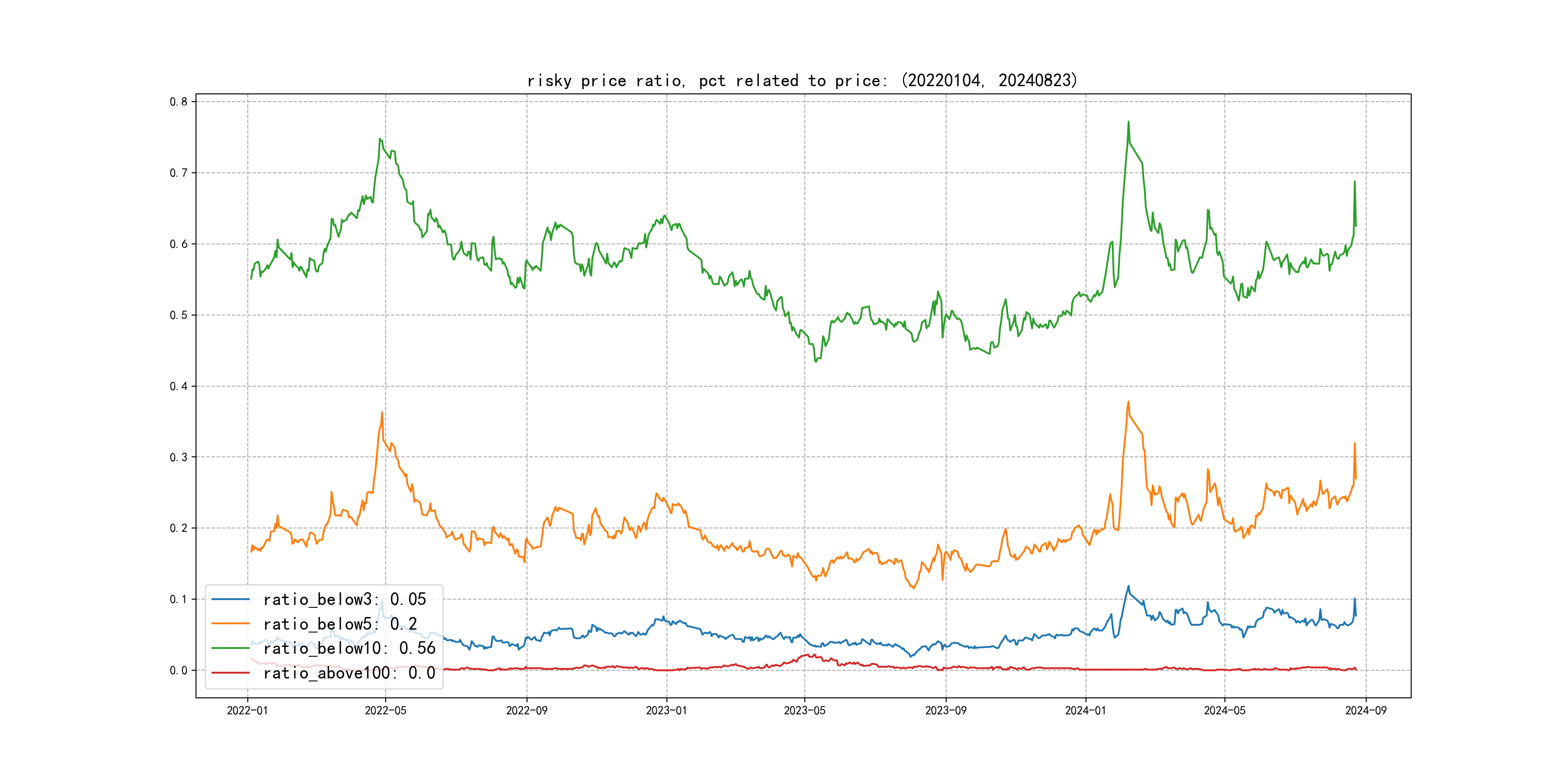Click the 2022-05 x-axis date label
This screenshot has height=784, width=1568.
click(x=385, y=710)
